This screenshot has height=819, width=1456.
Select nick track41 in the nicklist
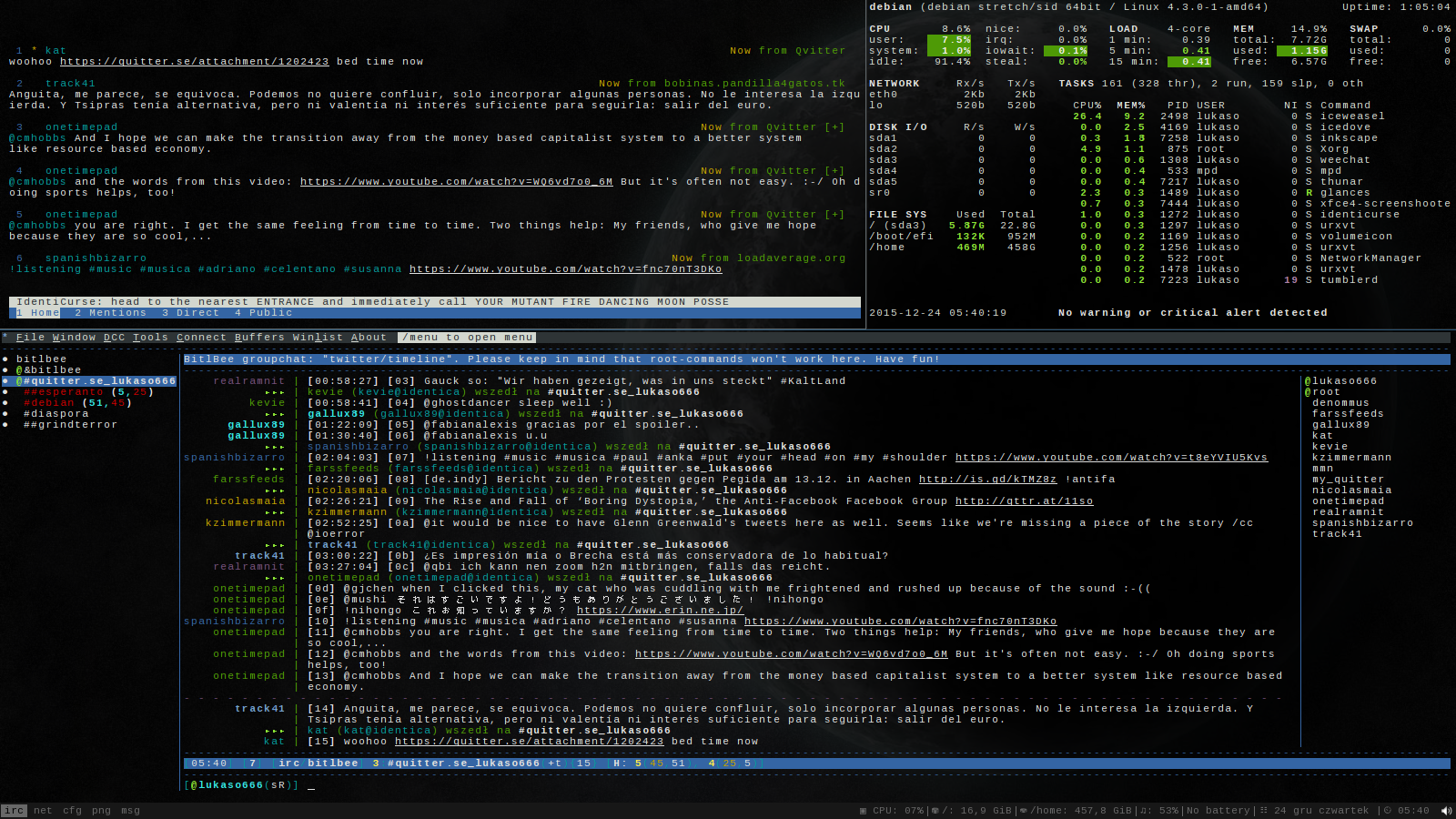click(x=1337, y=534)
